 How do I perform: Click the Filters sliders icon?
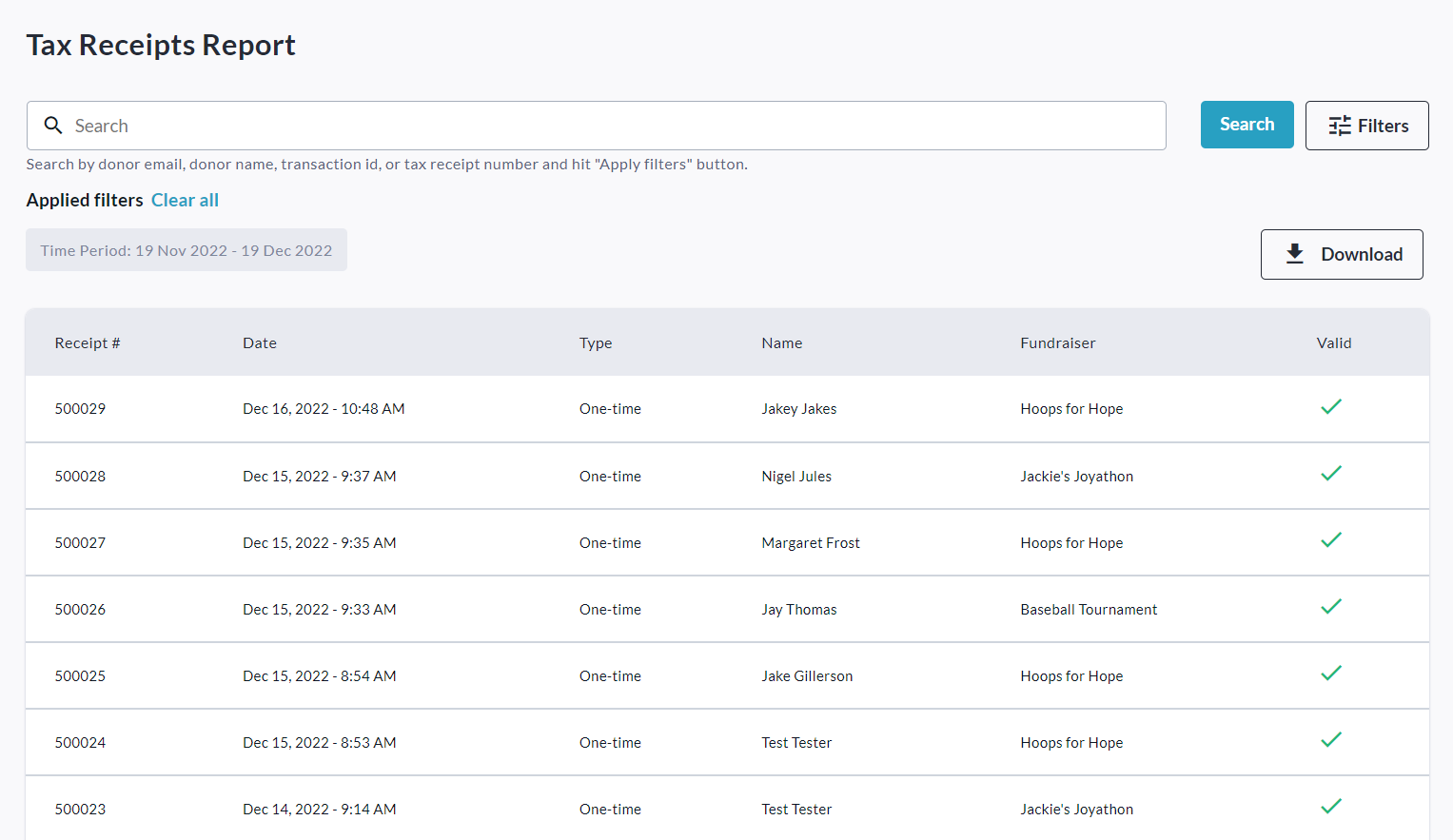(1339, 126)
